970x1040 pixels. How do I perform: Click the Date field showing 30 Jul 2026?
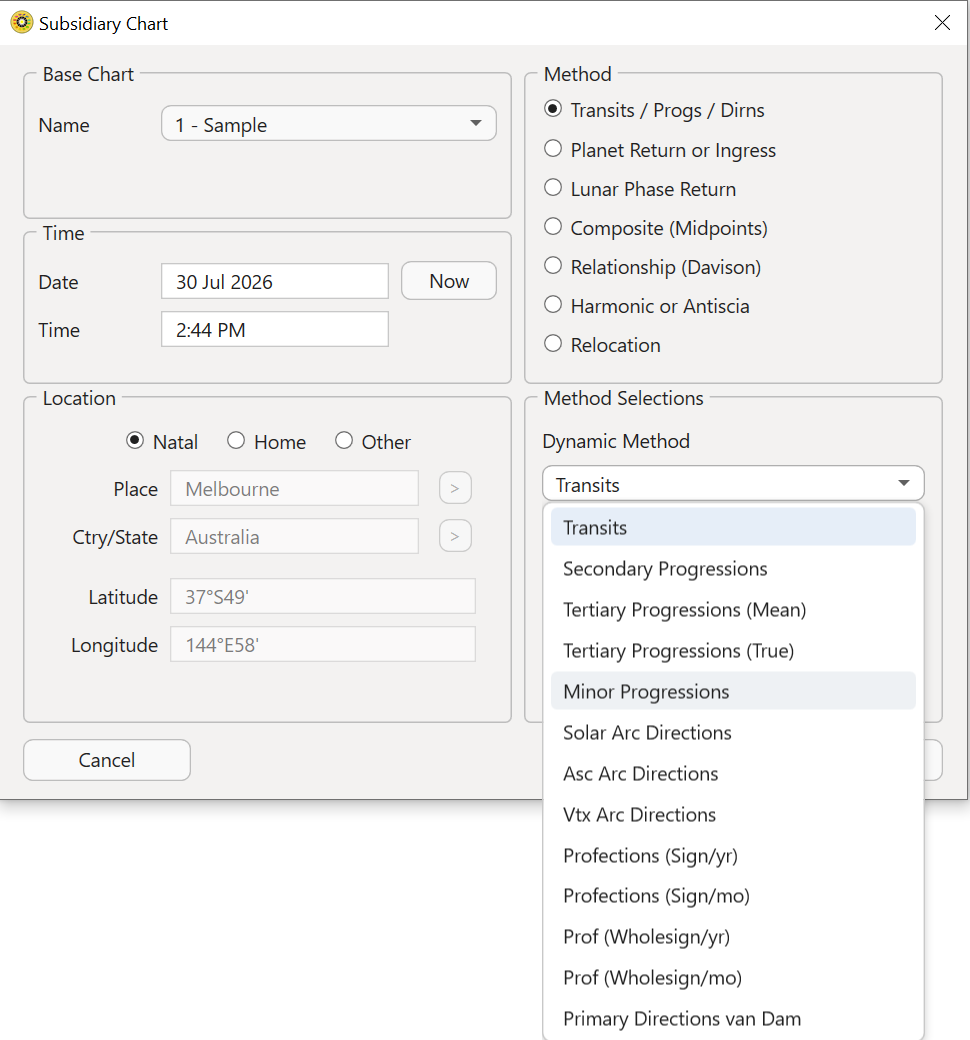[275, 281]
